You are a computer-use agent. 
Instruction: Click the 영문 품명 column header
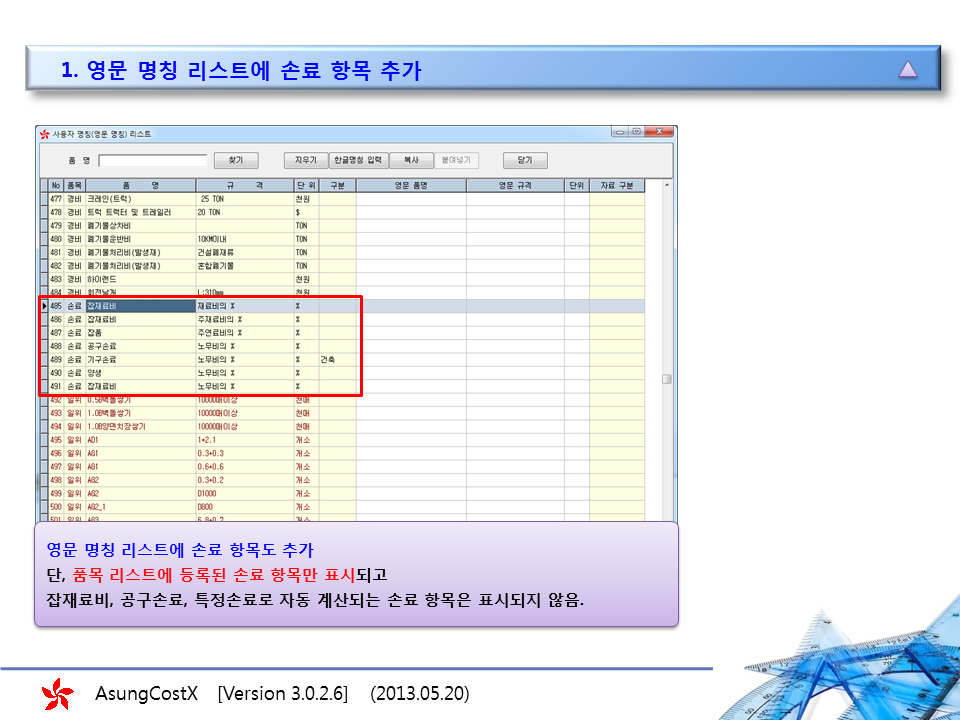pyautogui.click(x=410, y=186)
